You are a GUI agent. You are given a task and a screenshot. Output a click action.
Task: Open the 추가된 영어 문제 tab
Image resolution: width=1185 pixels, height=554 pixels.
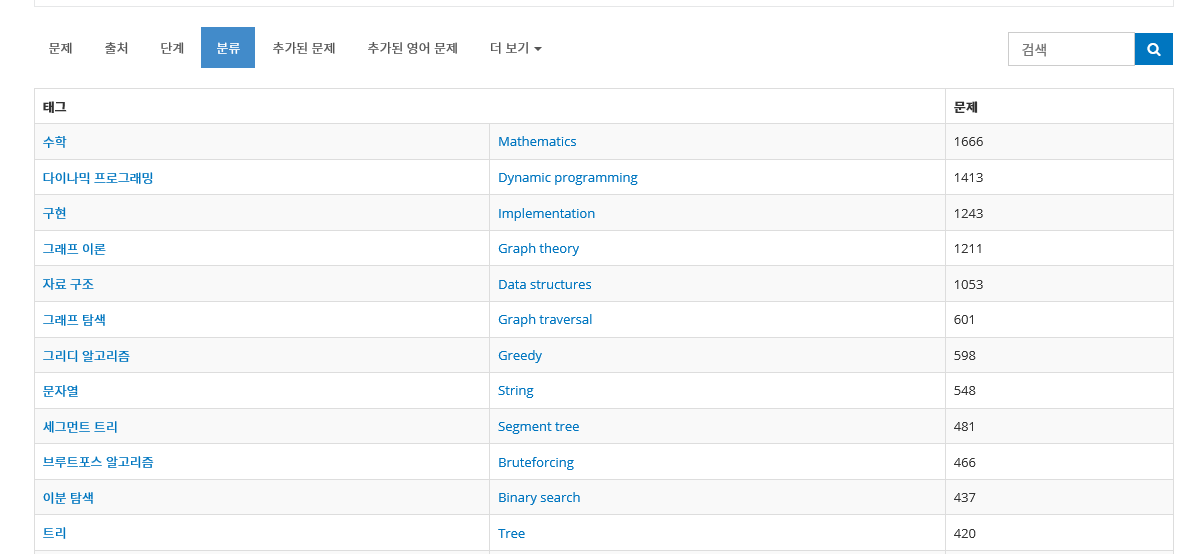413,48
